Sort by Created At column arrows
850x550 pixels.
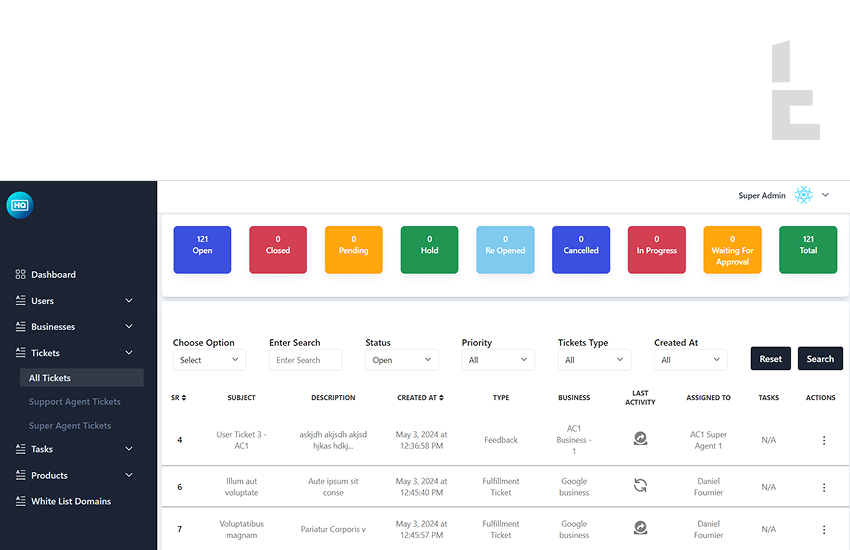[442, 398]
